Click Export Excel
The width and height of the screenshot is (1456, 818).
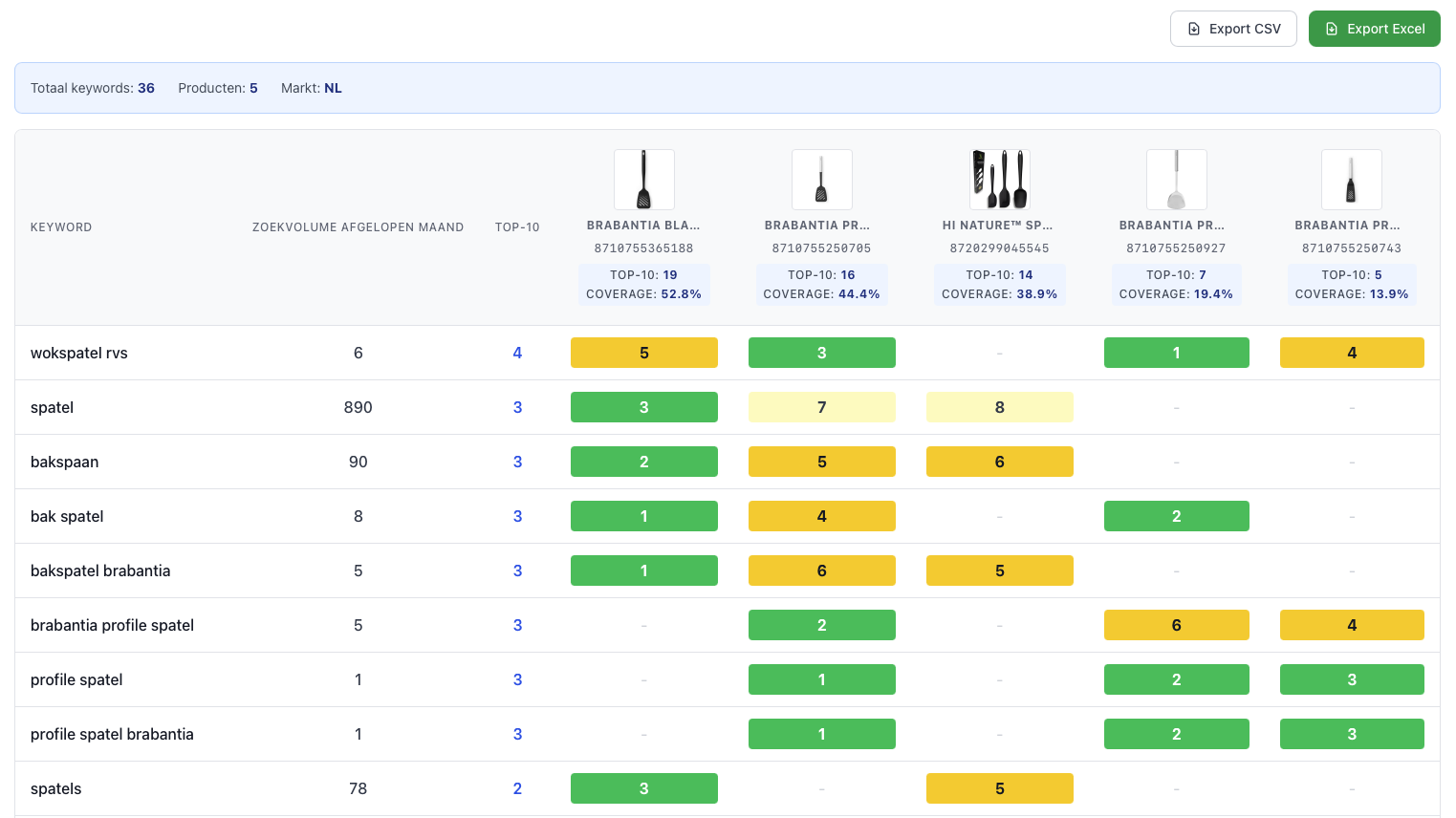pyautogui.click(x=1374, y=29)
